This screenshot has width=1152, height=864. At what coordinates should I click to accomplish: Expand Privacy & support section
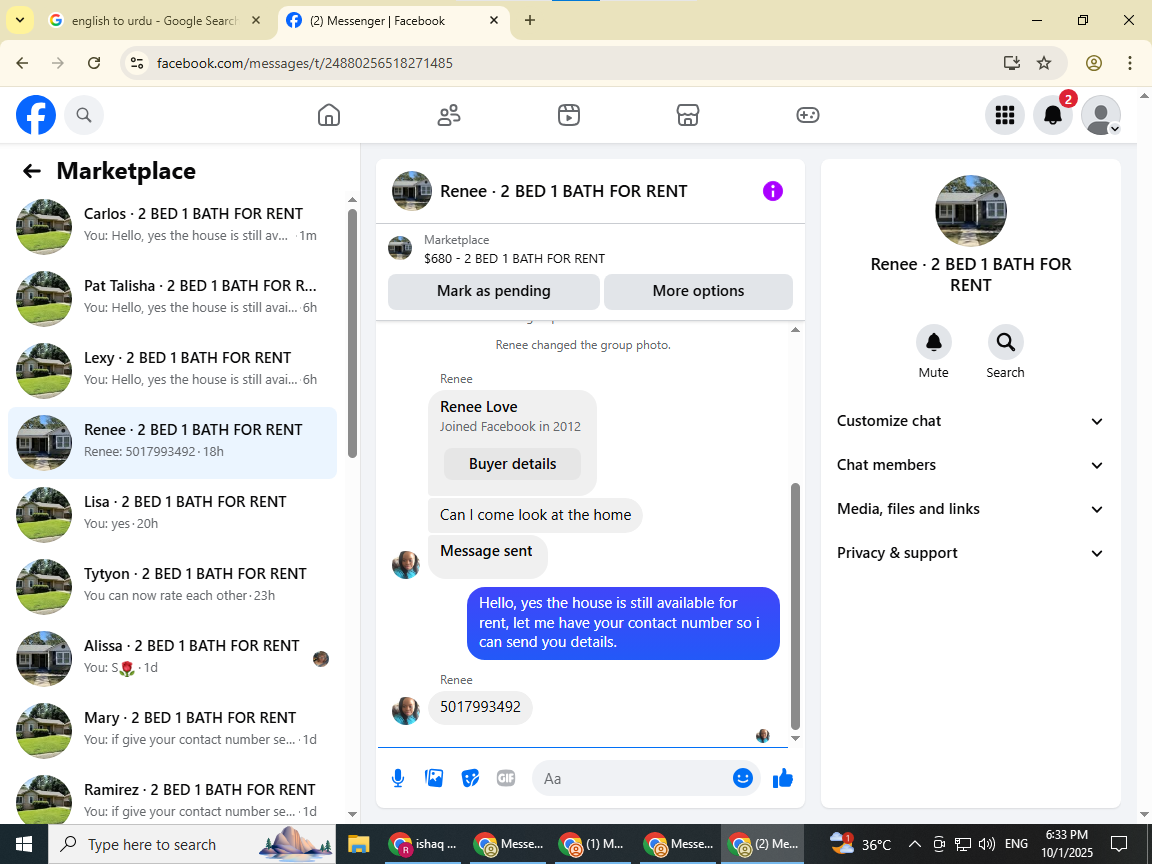(970, 553)
